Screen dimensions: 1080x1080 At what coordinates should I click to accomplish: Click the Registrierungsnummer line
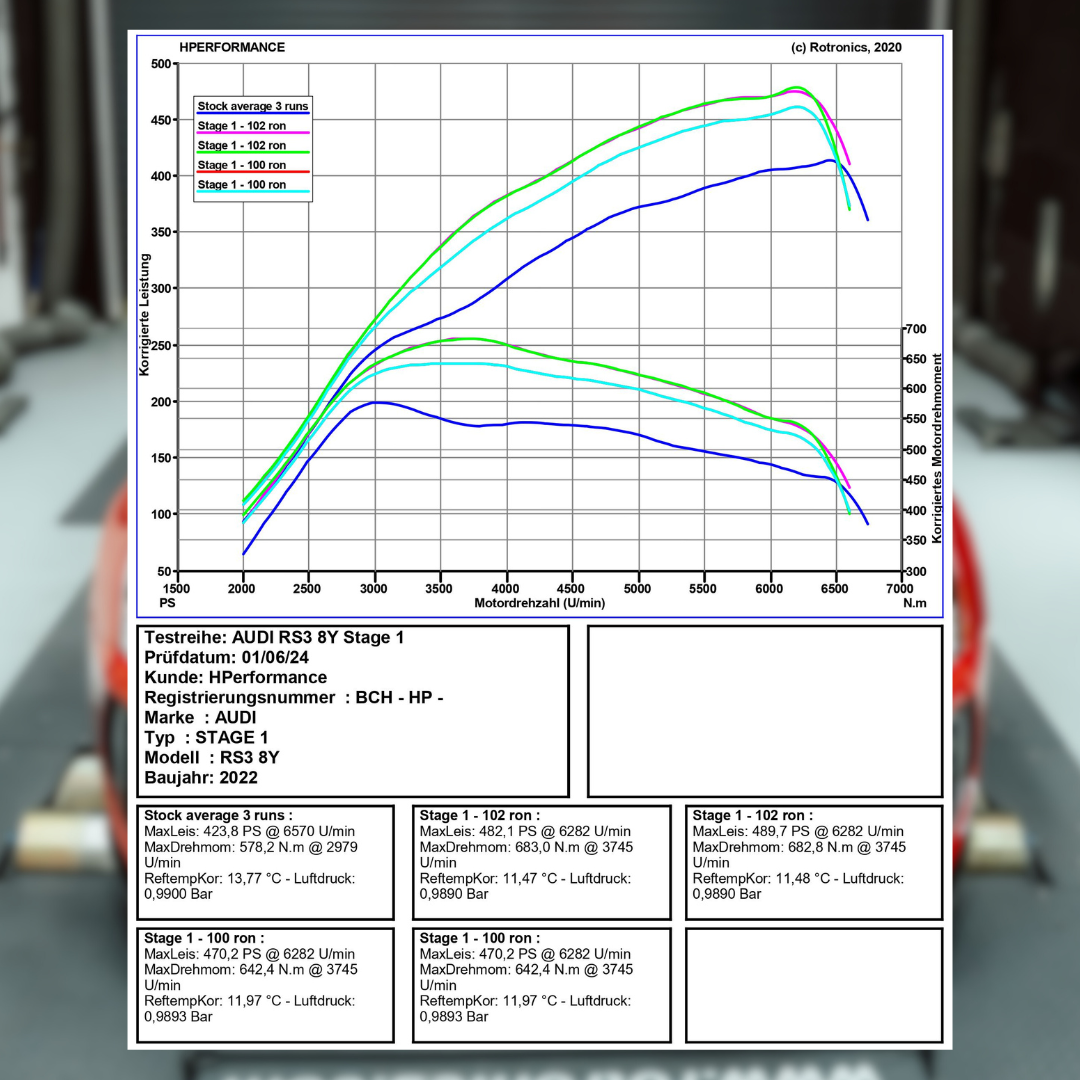tap(293, 698)
